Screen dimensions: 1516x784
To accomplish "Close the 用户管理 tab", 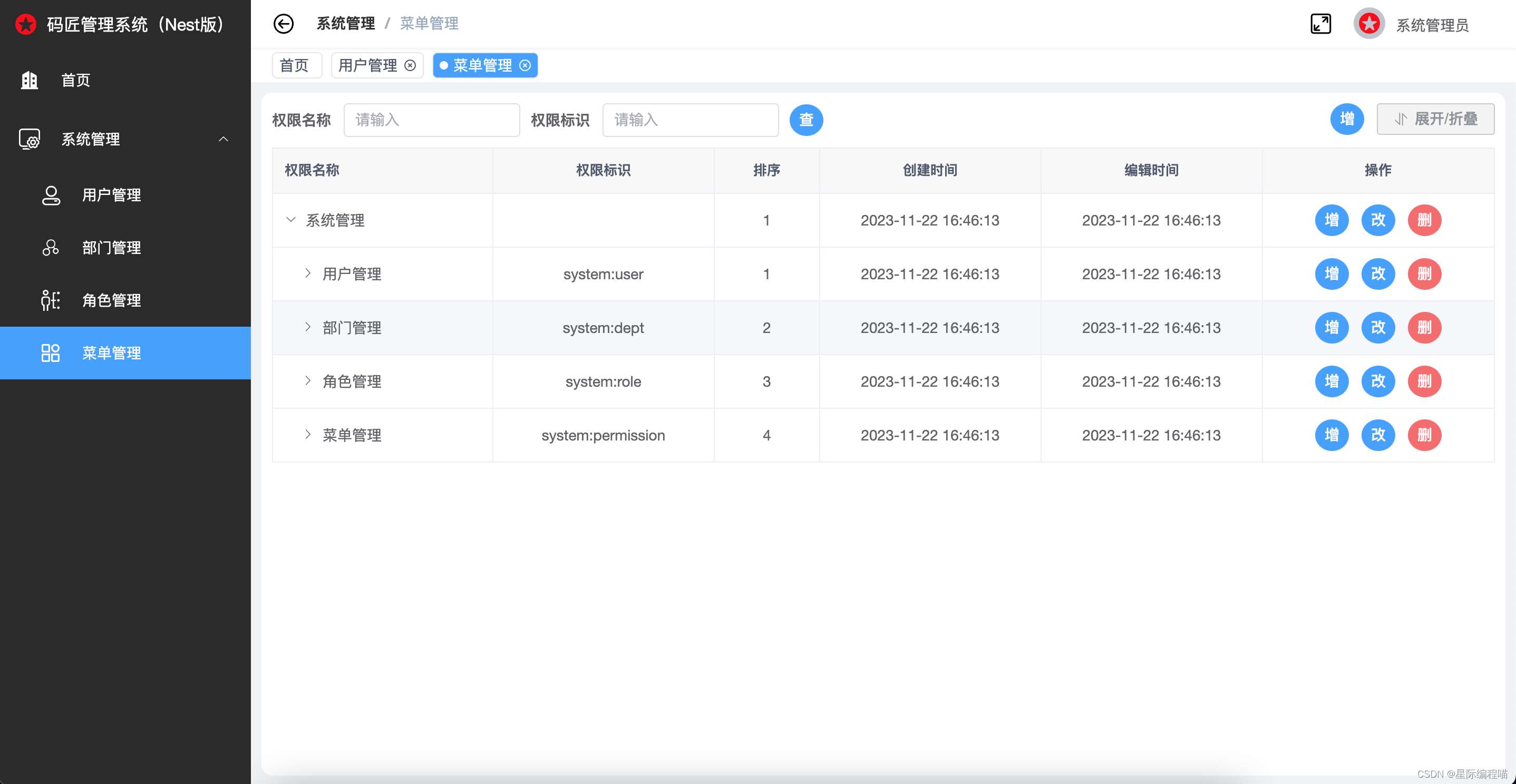I will (410, 65).
